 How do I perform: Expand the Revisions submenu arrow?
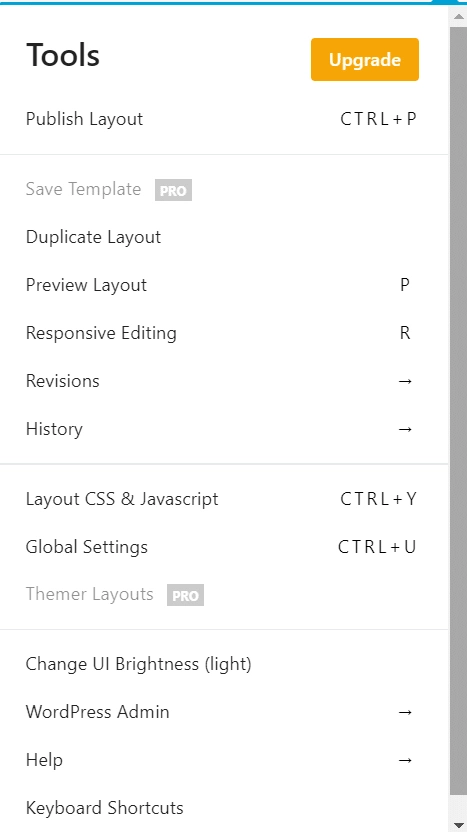[x=405, y=381]
